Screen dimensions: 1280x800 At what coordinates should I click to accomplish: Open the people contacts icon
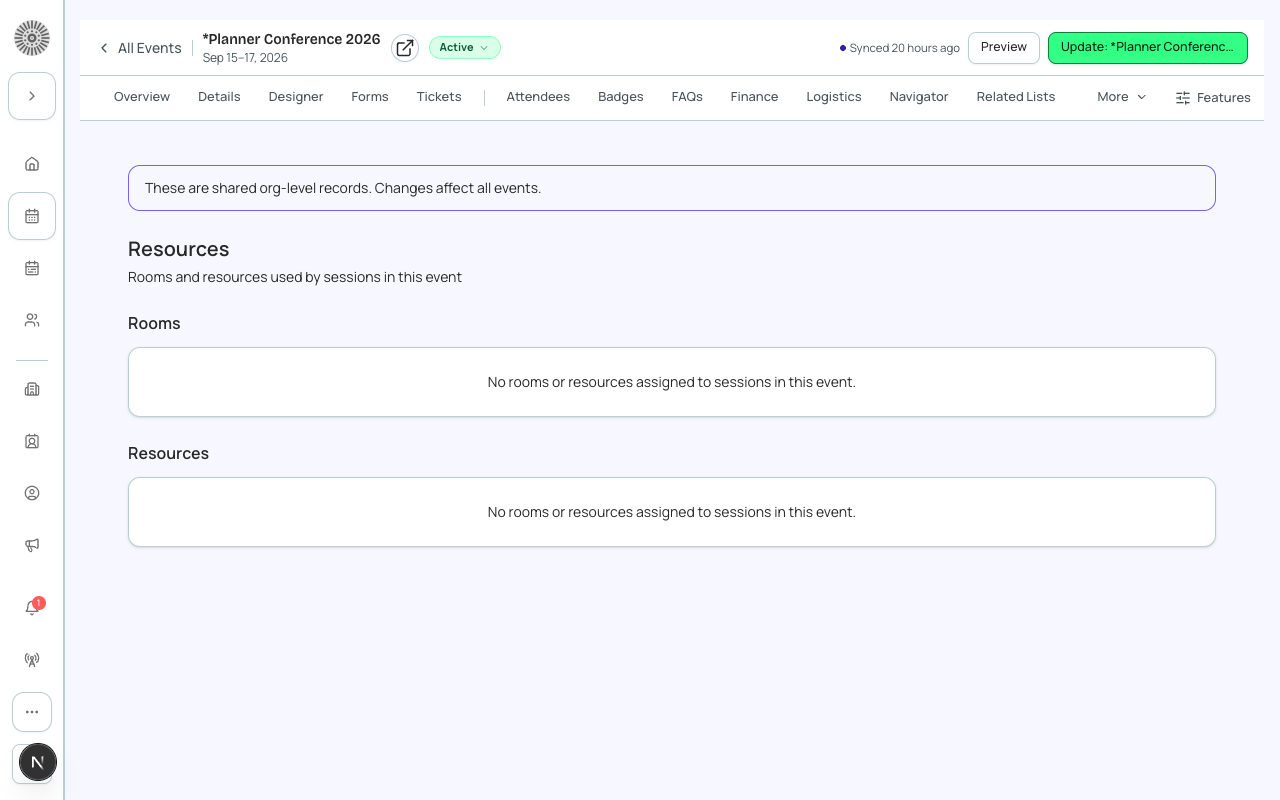point(32,320)
